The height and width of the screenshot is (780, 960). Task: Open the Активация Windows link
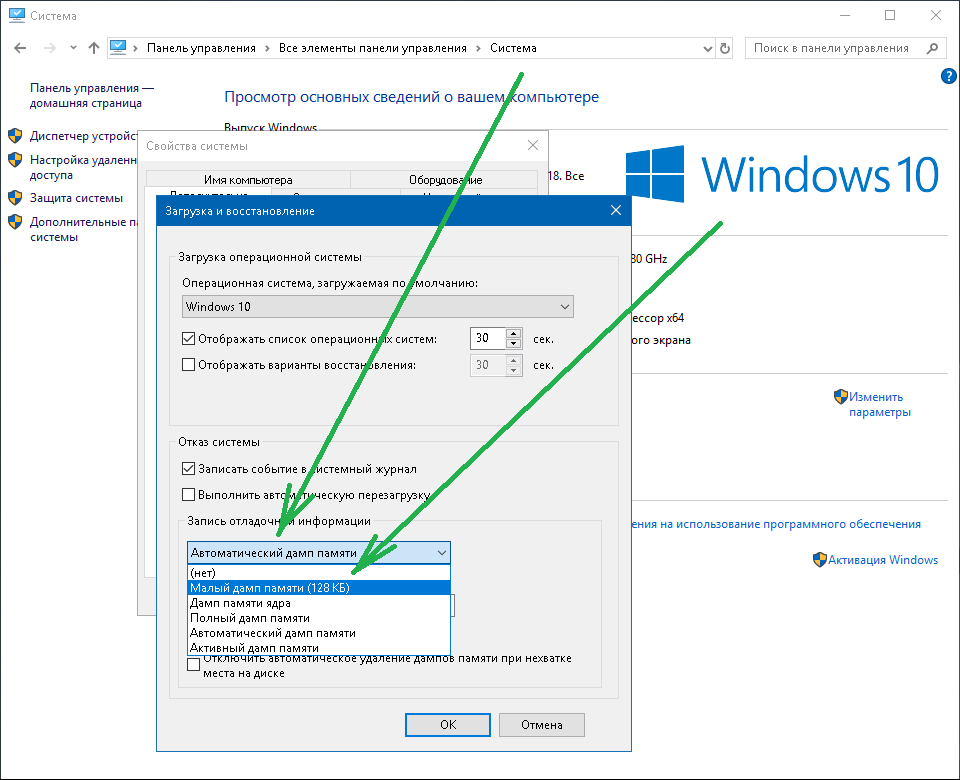[883, 560]
